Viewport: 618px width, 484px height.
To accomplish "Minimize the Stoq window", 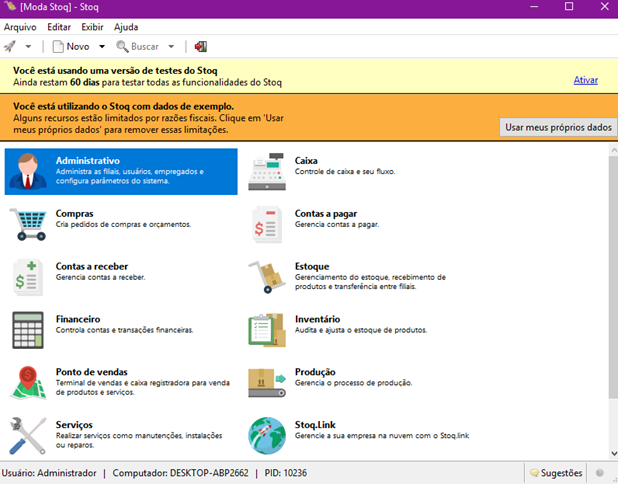I will 534,6.
